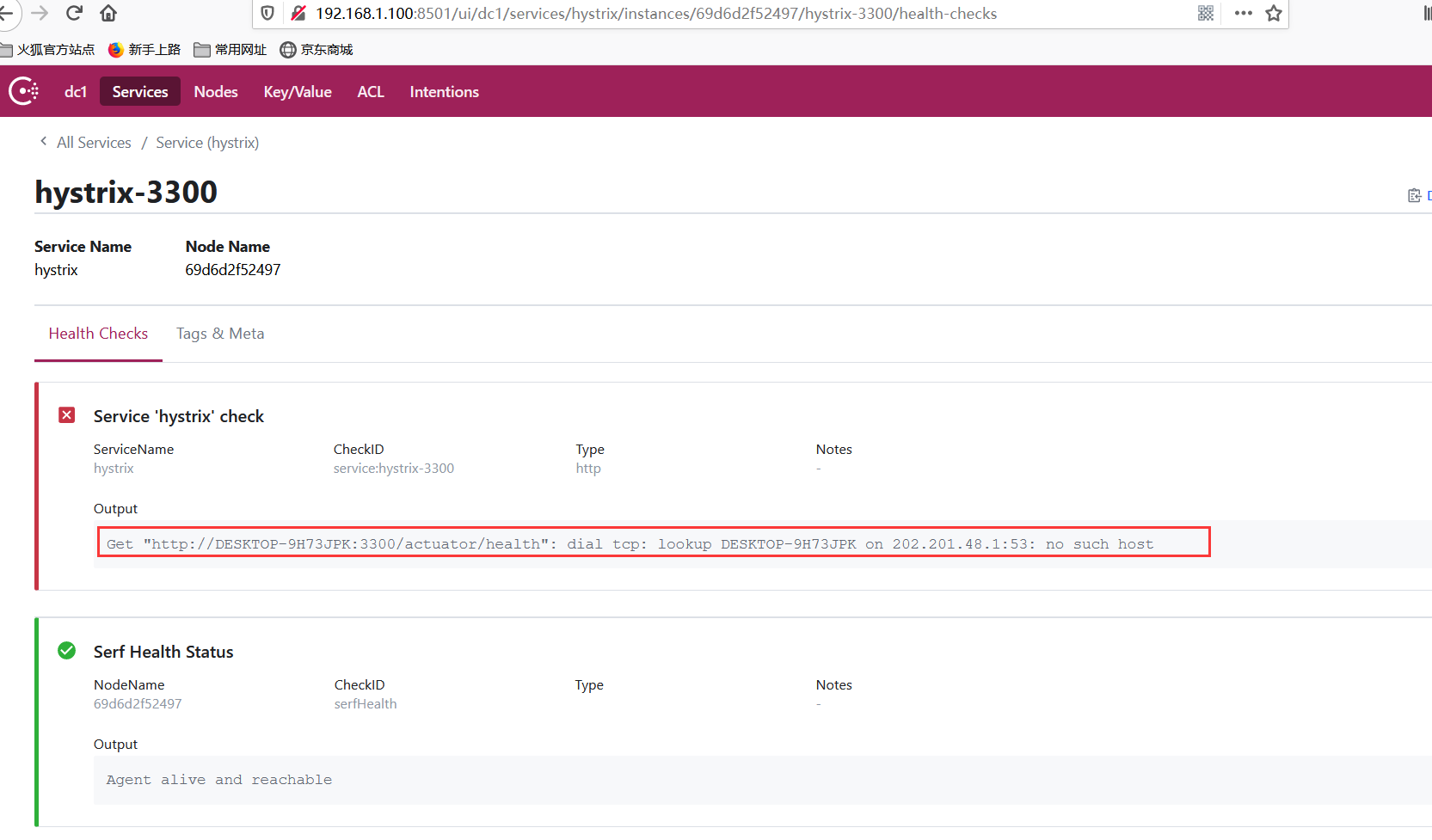Open the Intentions section

444,91
